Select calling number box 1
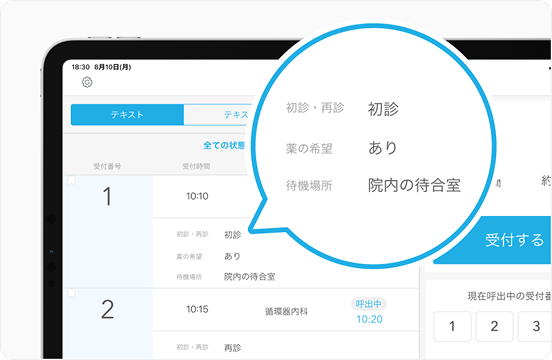 click(x=452, y=326)
